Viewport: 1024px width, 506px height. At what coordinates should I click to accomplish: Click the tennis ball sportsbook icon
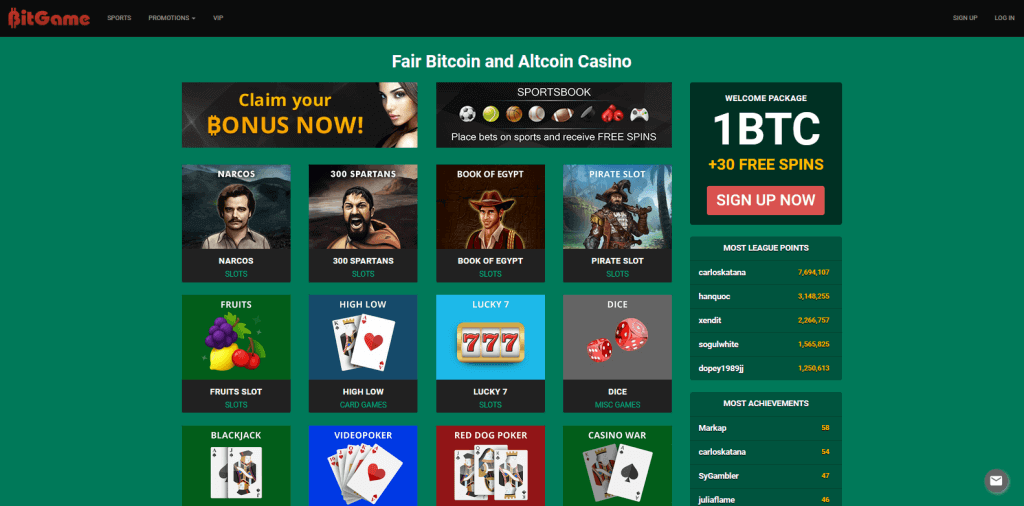click(490, 114)
